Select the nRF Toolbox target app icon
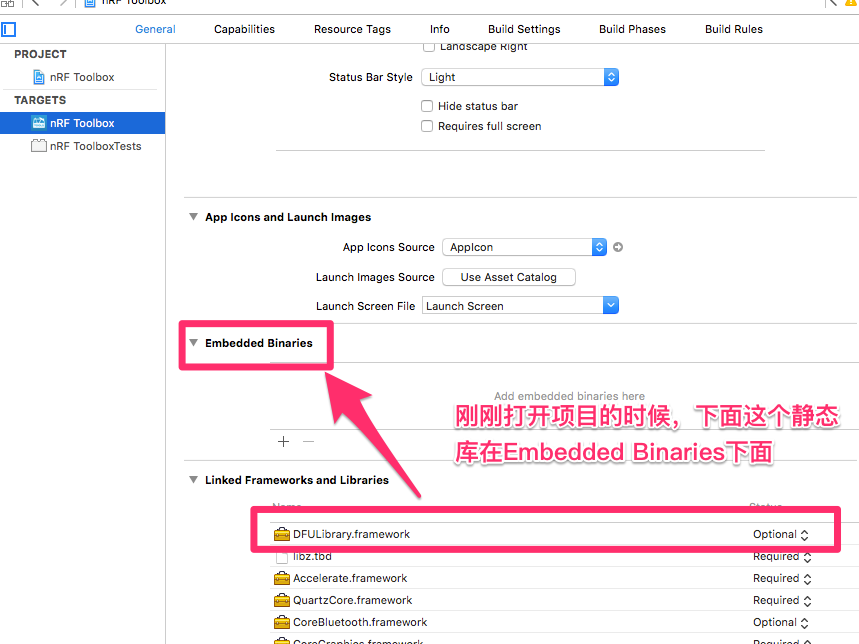 [38, 123]
